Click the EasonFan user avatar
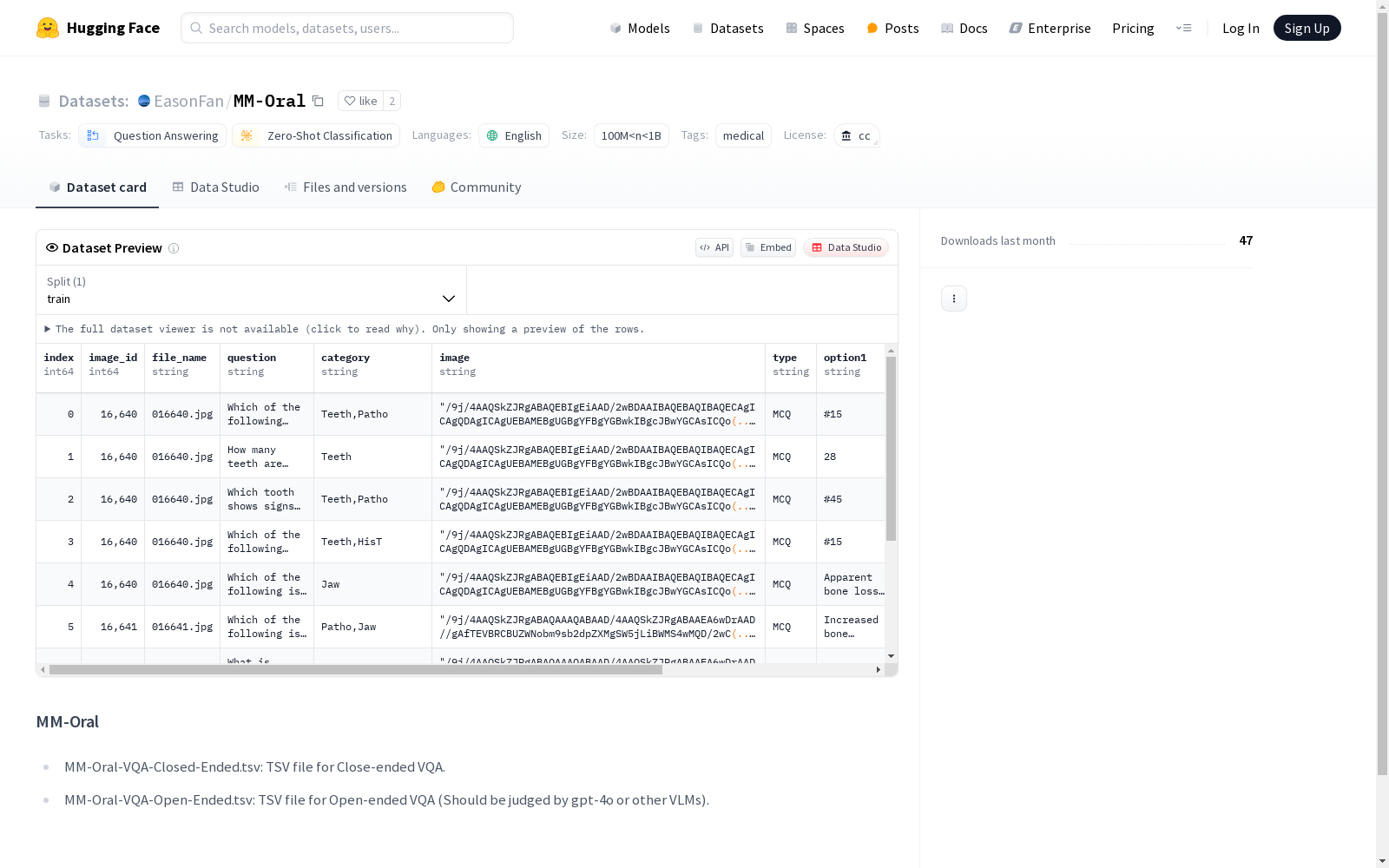Screen dimensions: 1389x868 point(144,101)
